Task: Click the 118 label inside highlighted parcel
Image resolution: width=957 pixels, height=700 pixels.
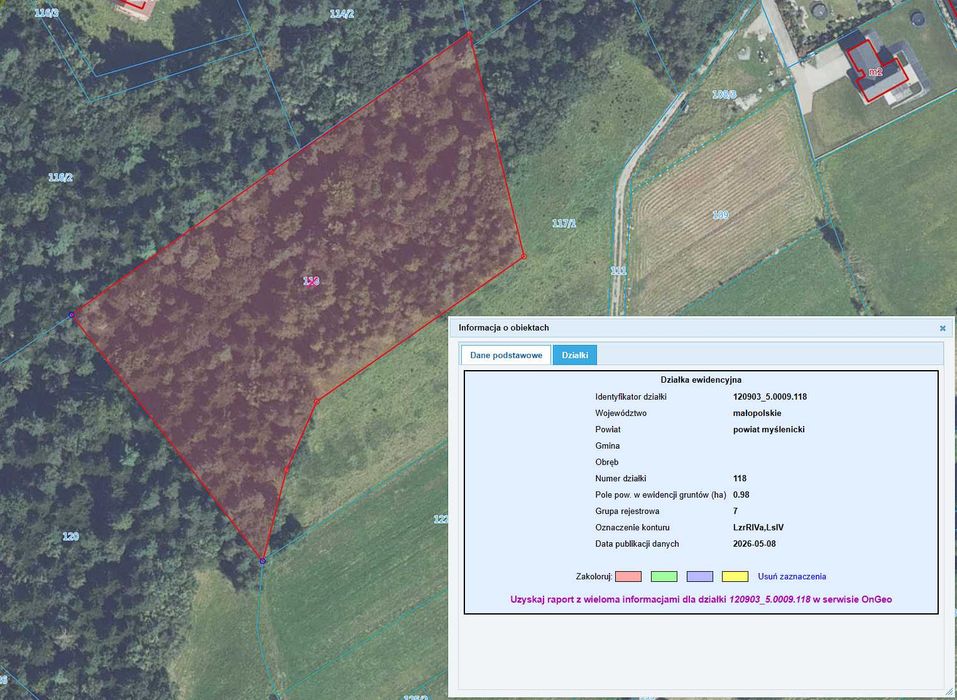Action: 311,281
